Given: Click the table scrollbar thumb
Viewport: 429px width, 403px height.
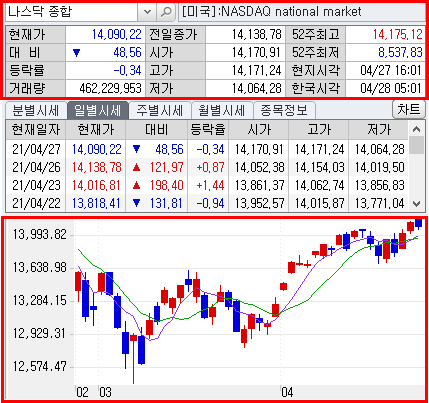Looking at the screenshot, I should 417,145.
